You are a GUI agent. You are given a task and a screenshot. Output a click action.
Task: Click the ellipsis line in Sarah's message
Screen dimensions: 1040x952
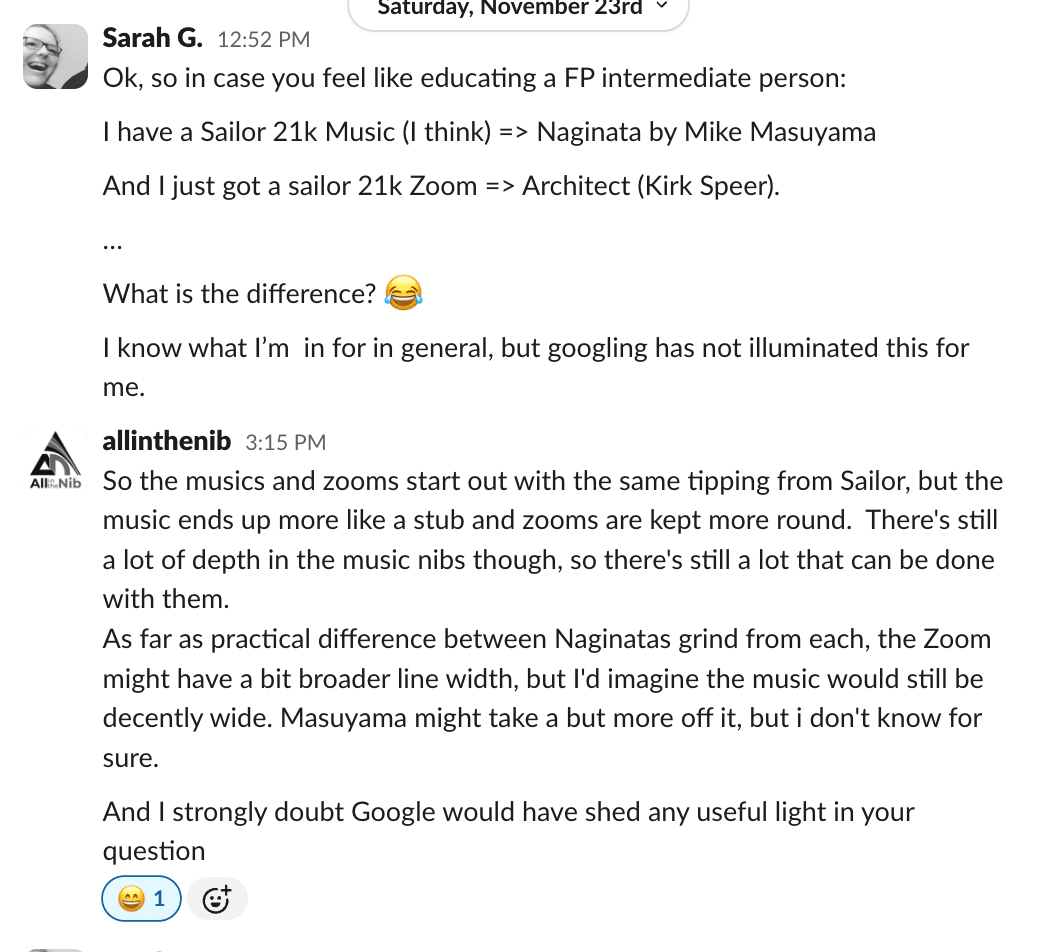pyautogui.click(x=113, y=242)
